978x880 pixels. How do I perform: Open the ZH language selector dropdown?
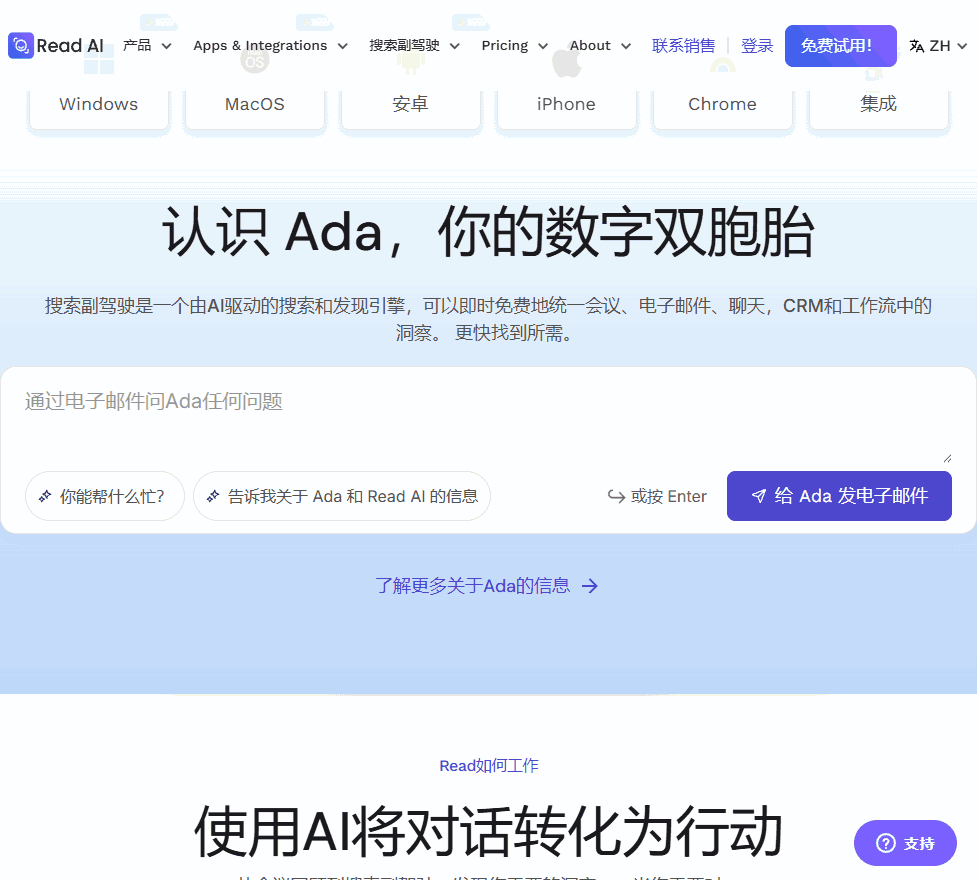tap(936, 46)
